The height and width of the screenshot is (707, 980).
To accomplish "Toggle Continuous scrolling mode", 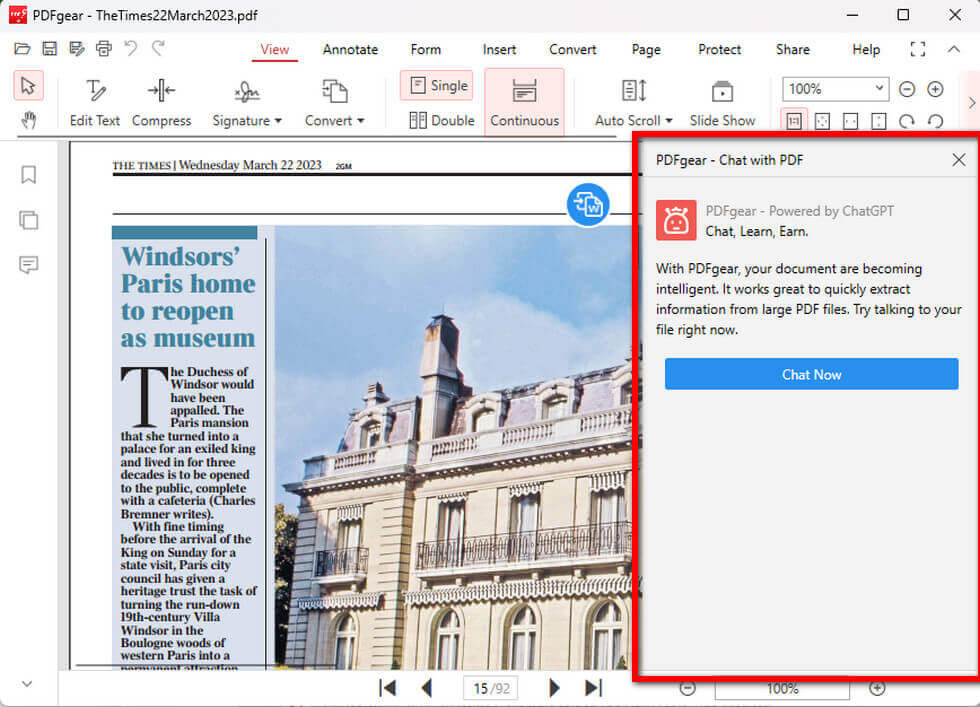I will pos(524,102).
